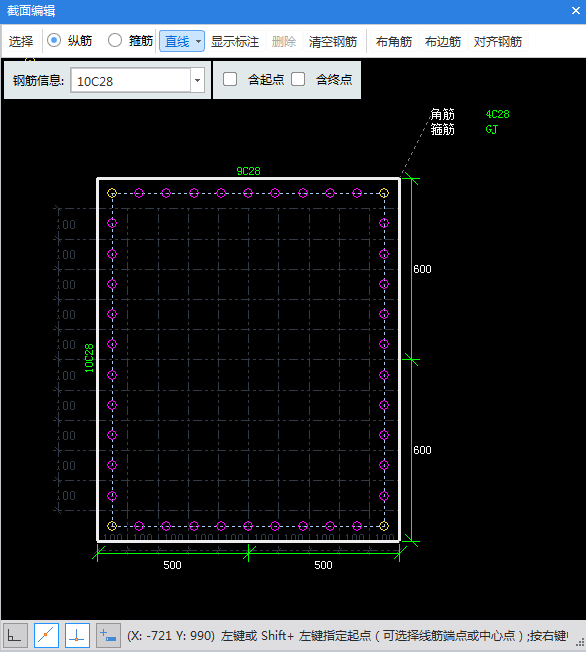Toggle the midpoint snap icon

46,635
